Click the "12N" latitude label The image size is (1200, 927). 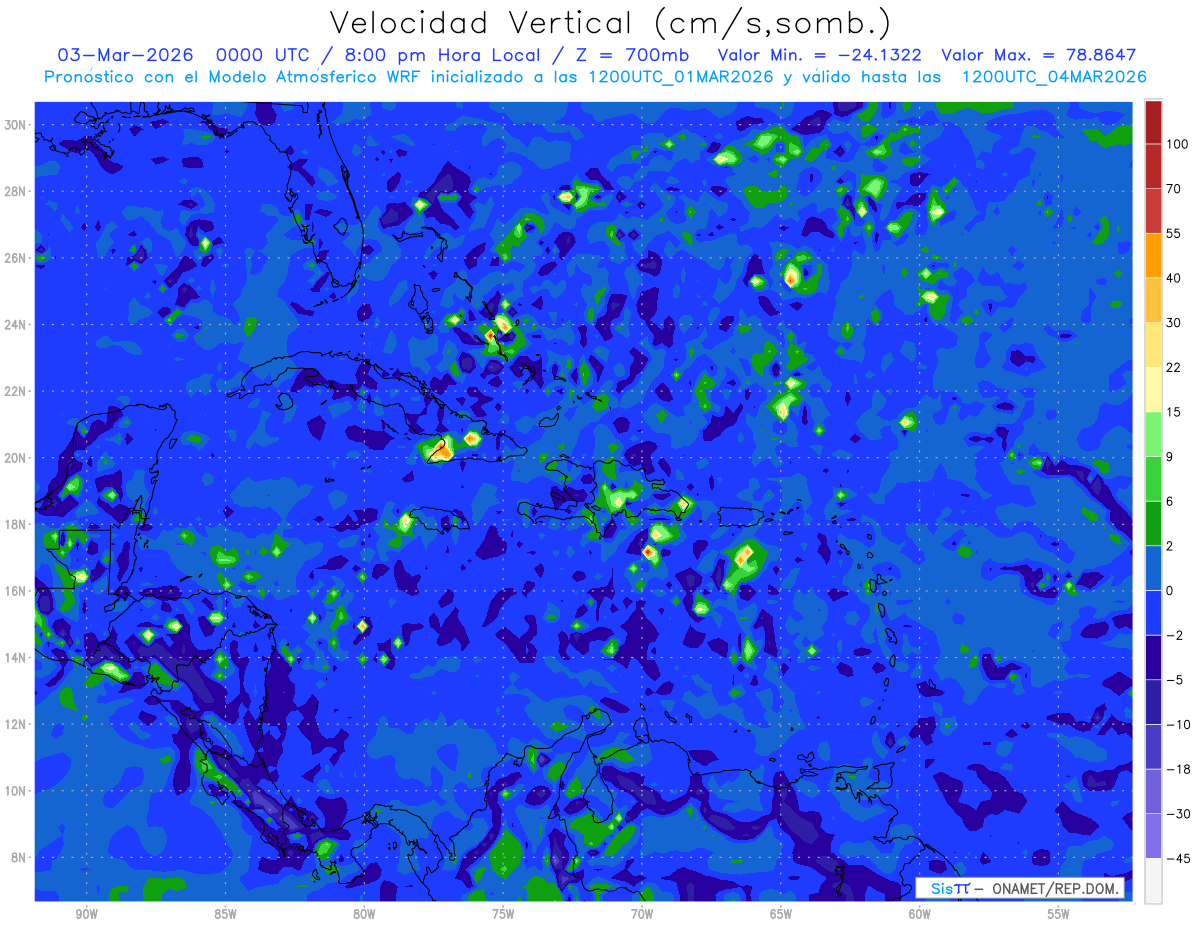16,724
